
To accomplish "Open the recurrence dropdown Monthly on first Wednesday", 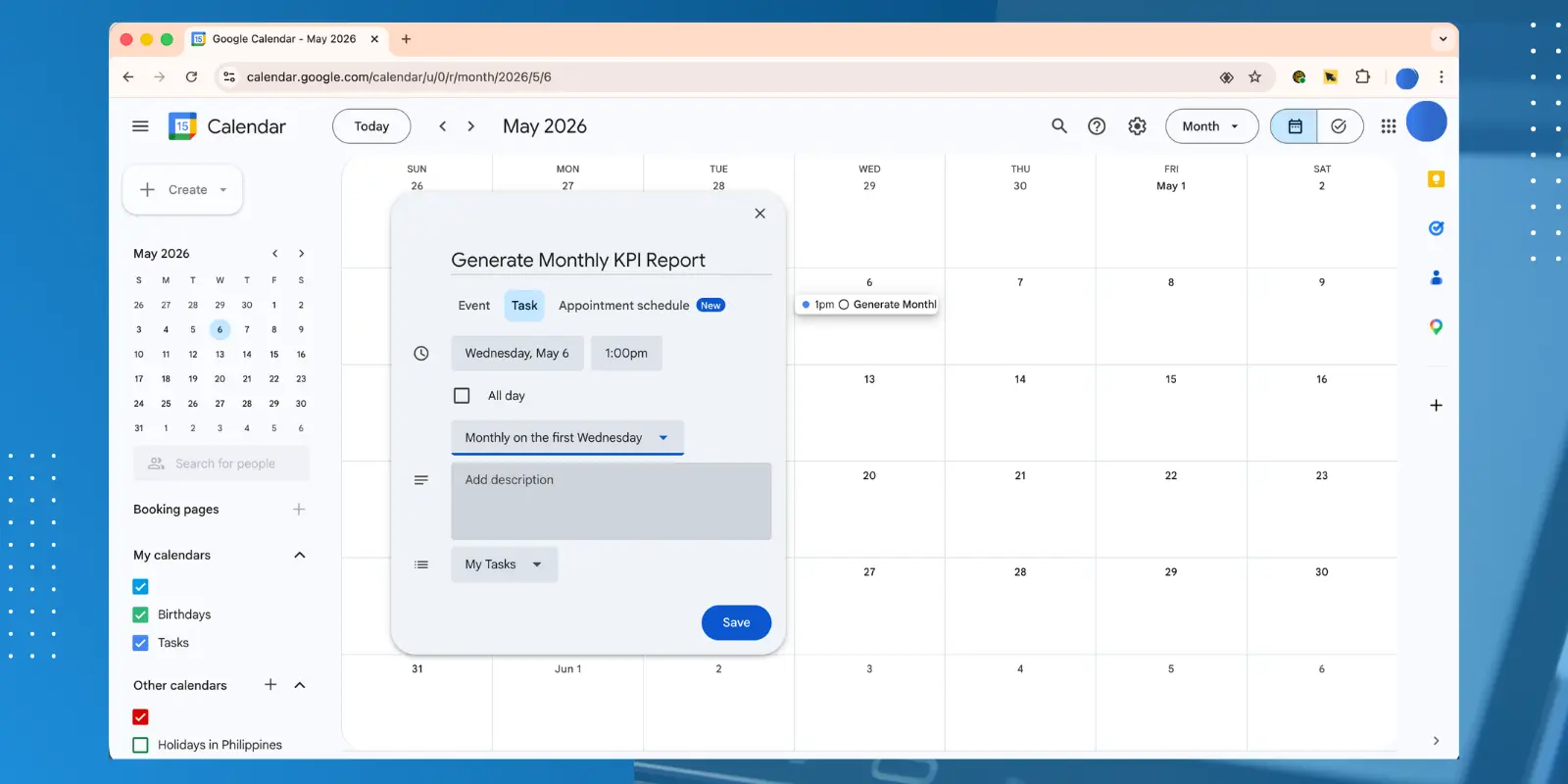I will pos(566,438).
